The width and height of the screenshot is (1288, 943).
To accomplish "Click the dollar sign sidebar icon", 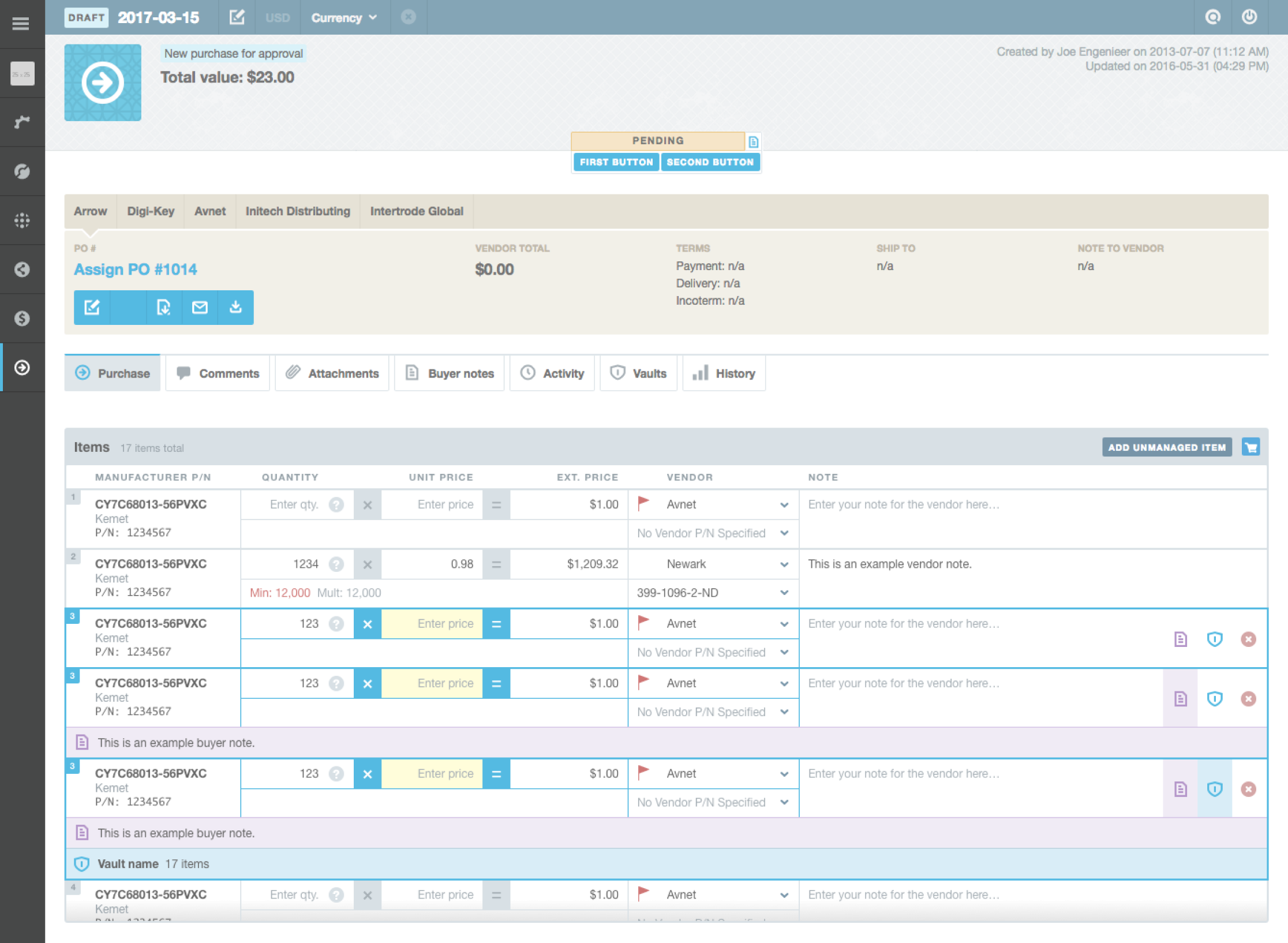I will tap(22, 318).
